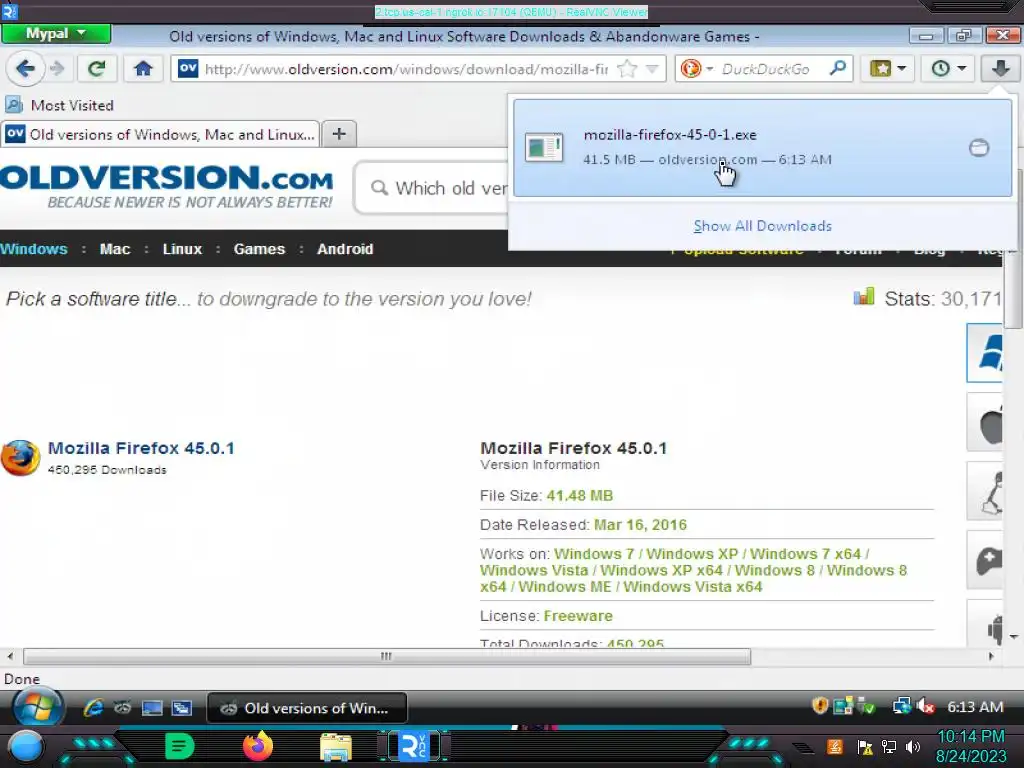Click the page URL in address bar
Screen dimensions: 1024x768
(x=406, y=69)
